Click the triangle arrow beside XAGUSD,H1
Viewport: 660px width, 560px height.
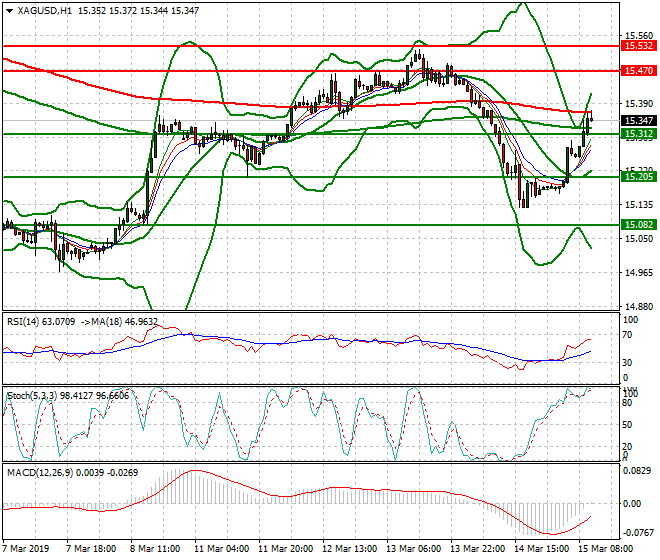tap(8, 10)
